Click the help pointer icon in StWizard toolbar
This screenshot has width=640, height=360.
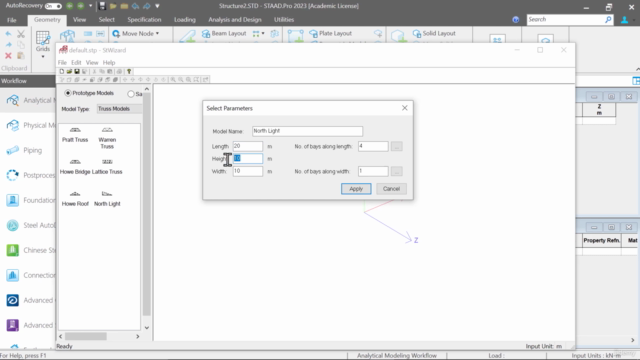129,71
